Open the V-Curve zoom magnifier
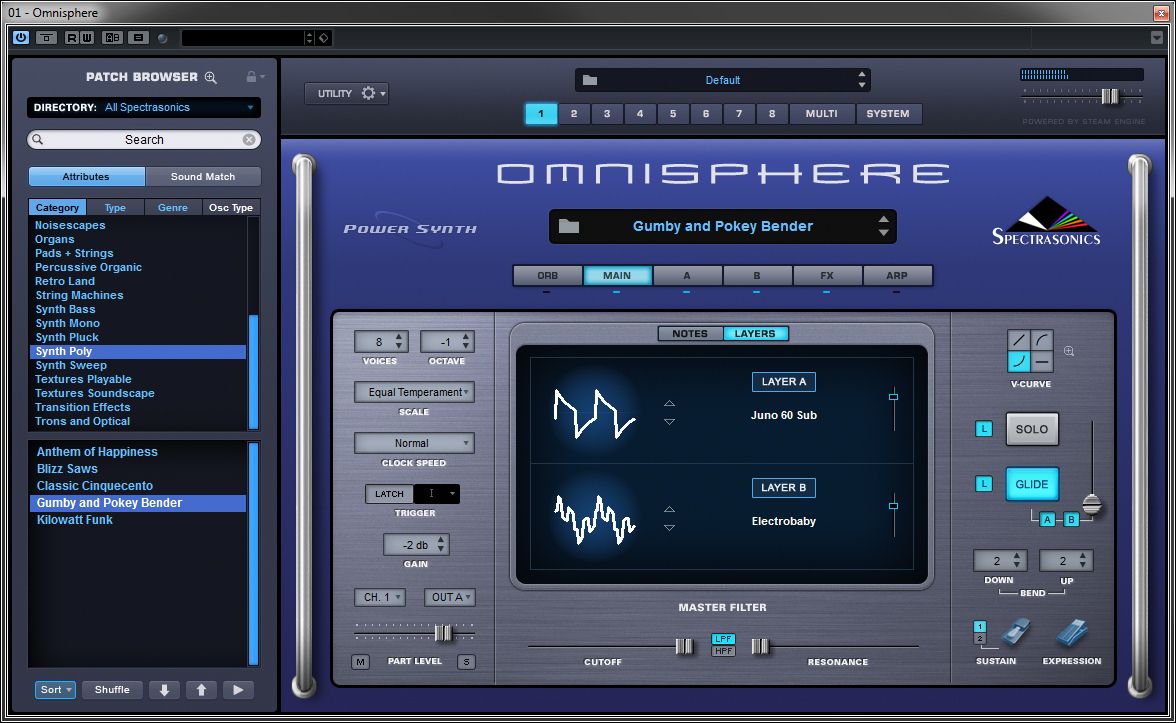The height and width of the screenshot is (723, 1176). (x=1069, y=351)
